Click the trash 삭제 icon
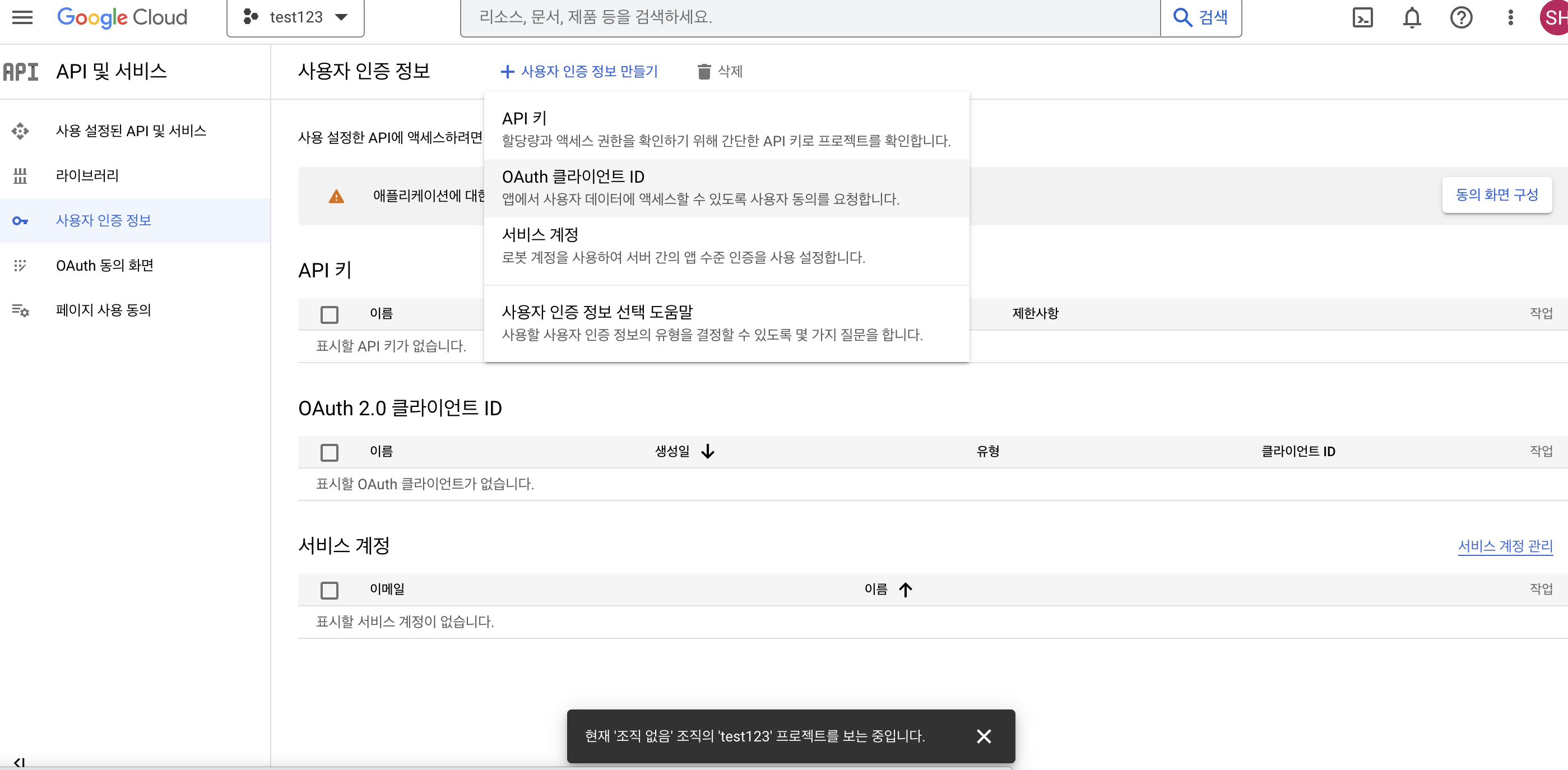The height and width of the screenshot is (770, 1568). [x=704, y=71]
